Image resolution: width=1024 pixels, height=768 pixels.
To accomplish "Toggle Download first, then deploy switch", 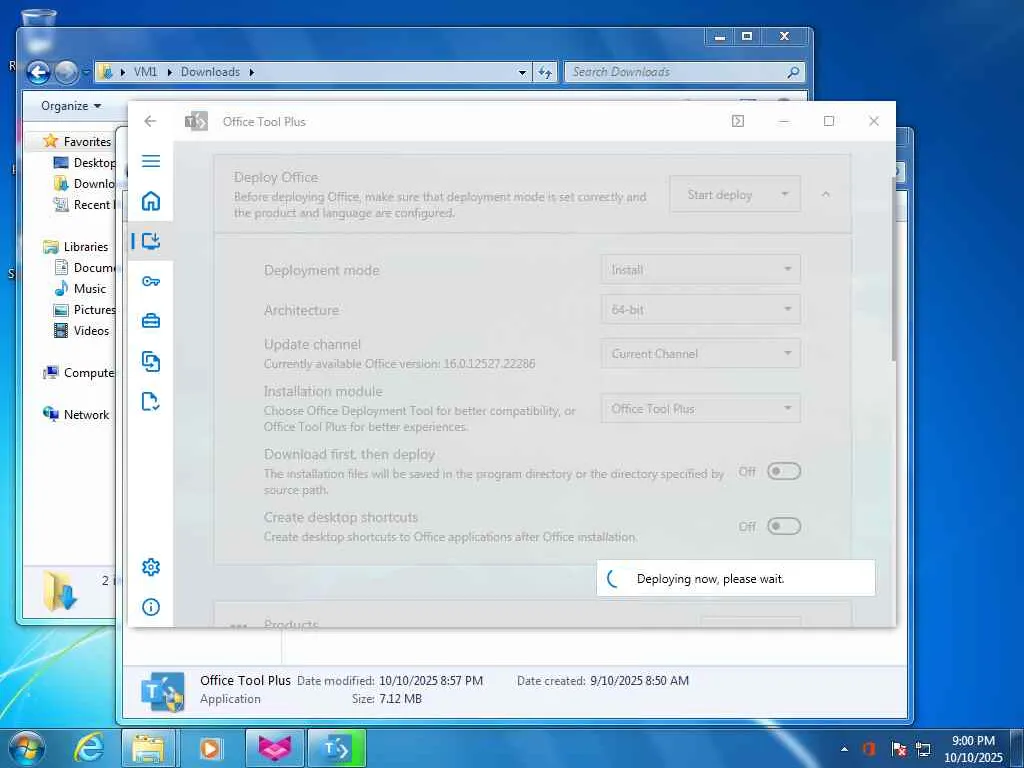I will (x=784, y=471).
